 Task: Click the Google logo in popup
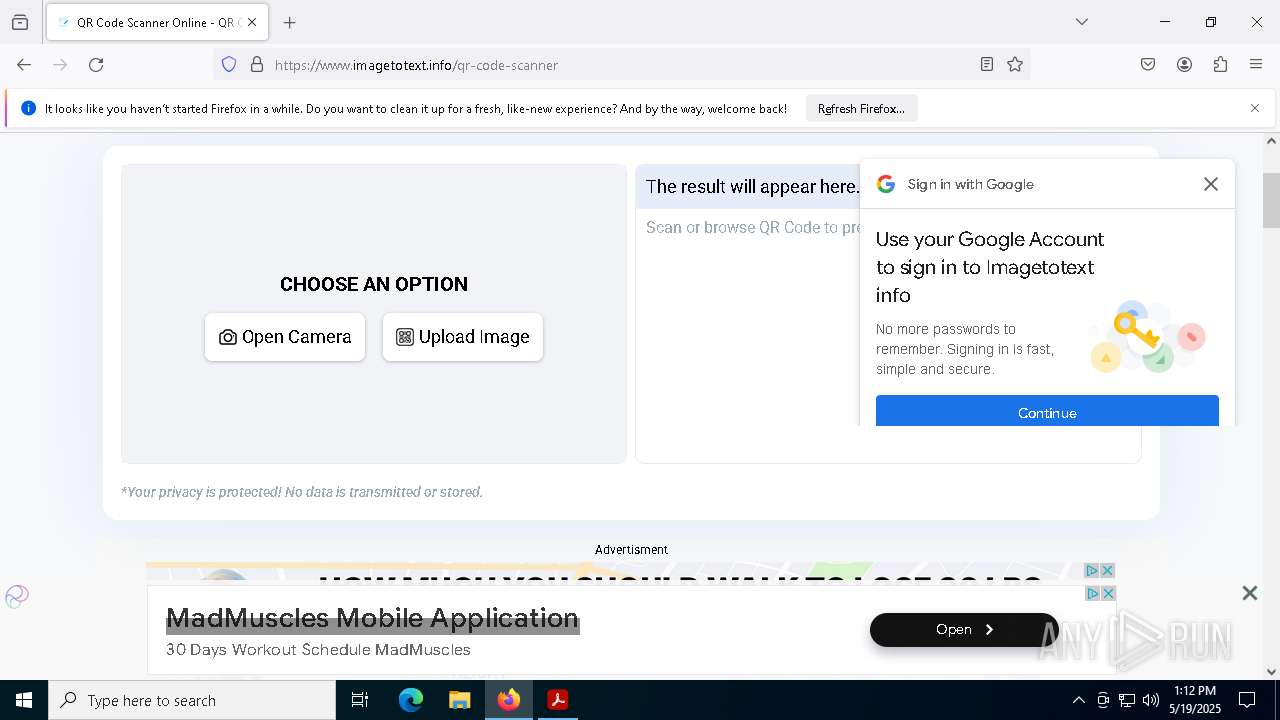[x=886, y=184]
